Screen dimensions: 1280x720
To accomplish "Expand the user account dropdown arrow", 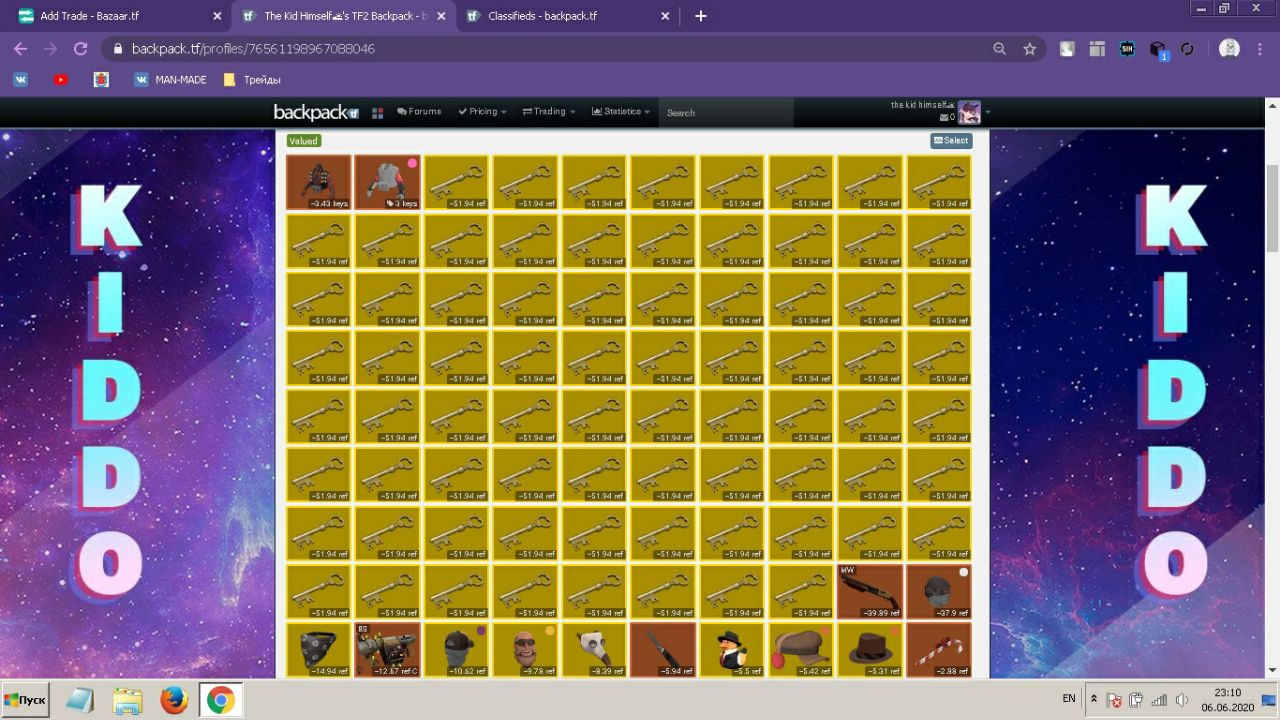I will click(988, 113).
